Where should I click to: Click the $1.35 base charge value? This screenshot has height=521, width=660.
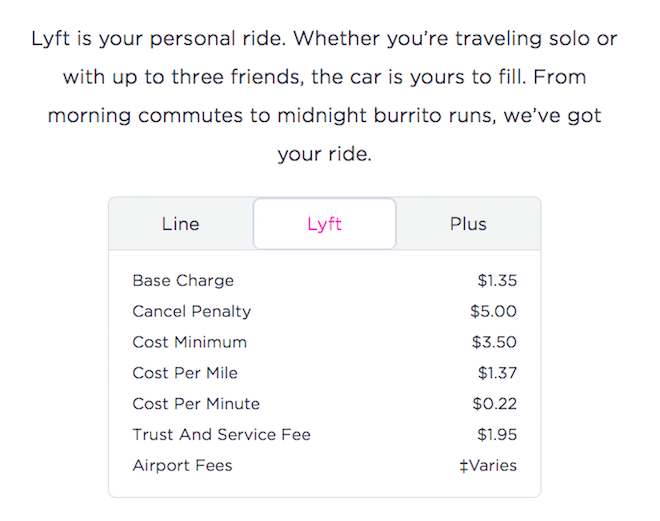(x=497, y=281)
